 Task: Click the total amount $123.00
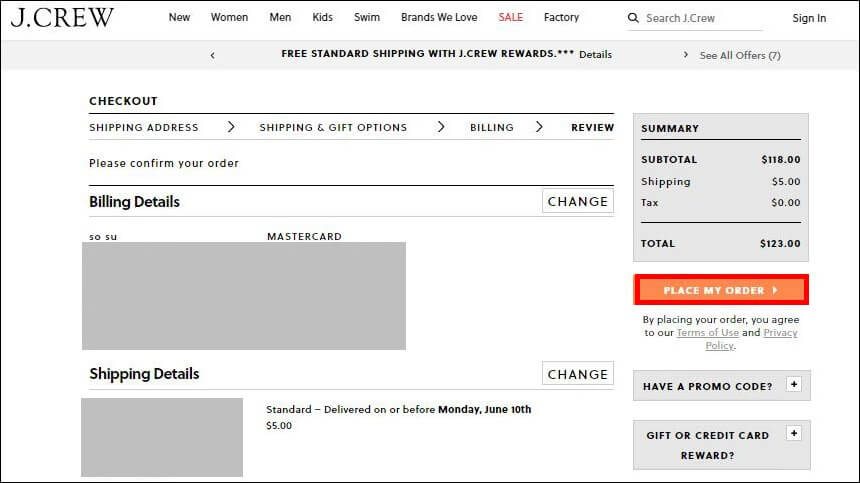780,243
